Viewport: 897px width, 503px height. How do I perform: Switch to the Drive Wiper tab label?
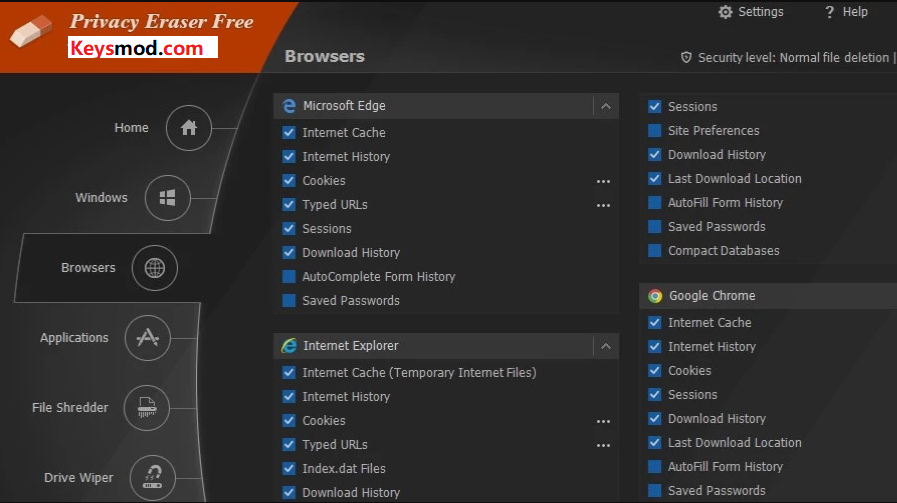[78, 477]
